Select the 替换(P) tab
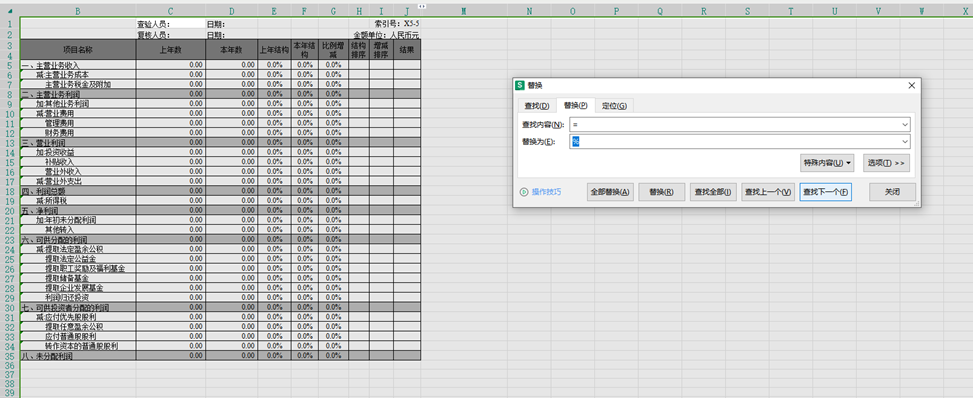Viewport: 973px width, 398px height. [x=575, y=106]
